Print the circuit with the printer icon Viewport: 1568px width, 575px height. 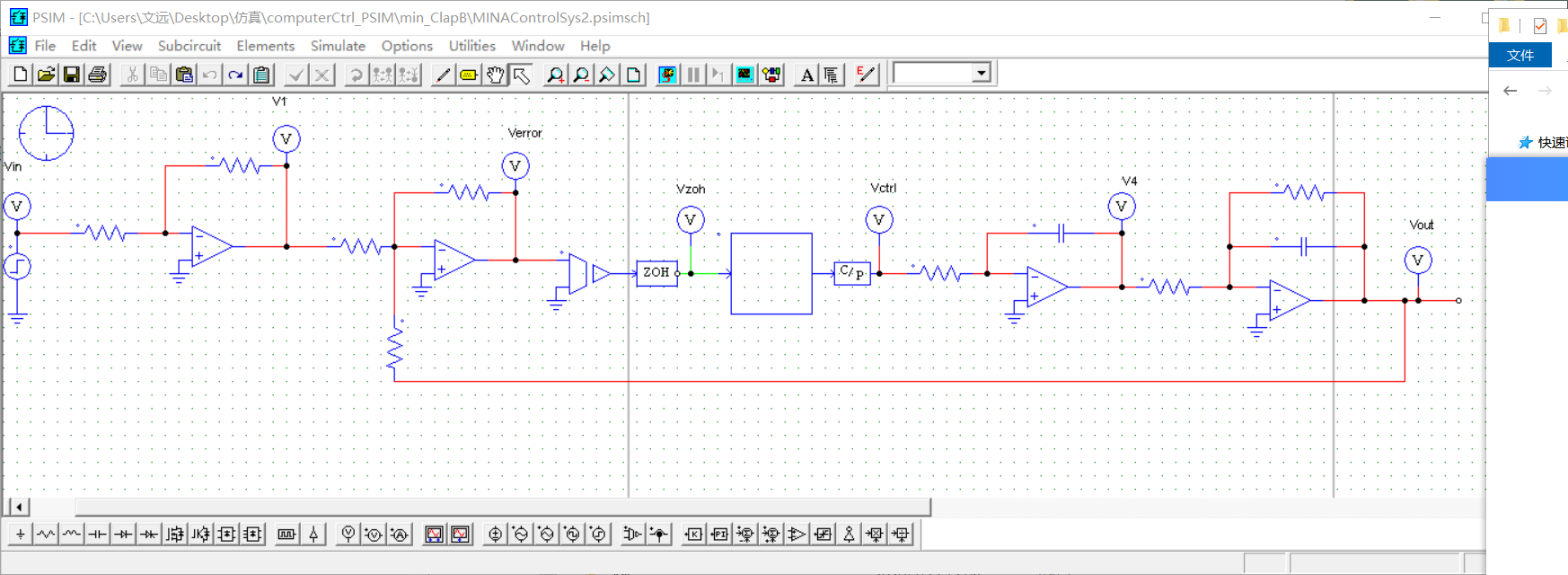coord(98,75)
